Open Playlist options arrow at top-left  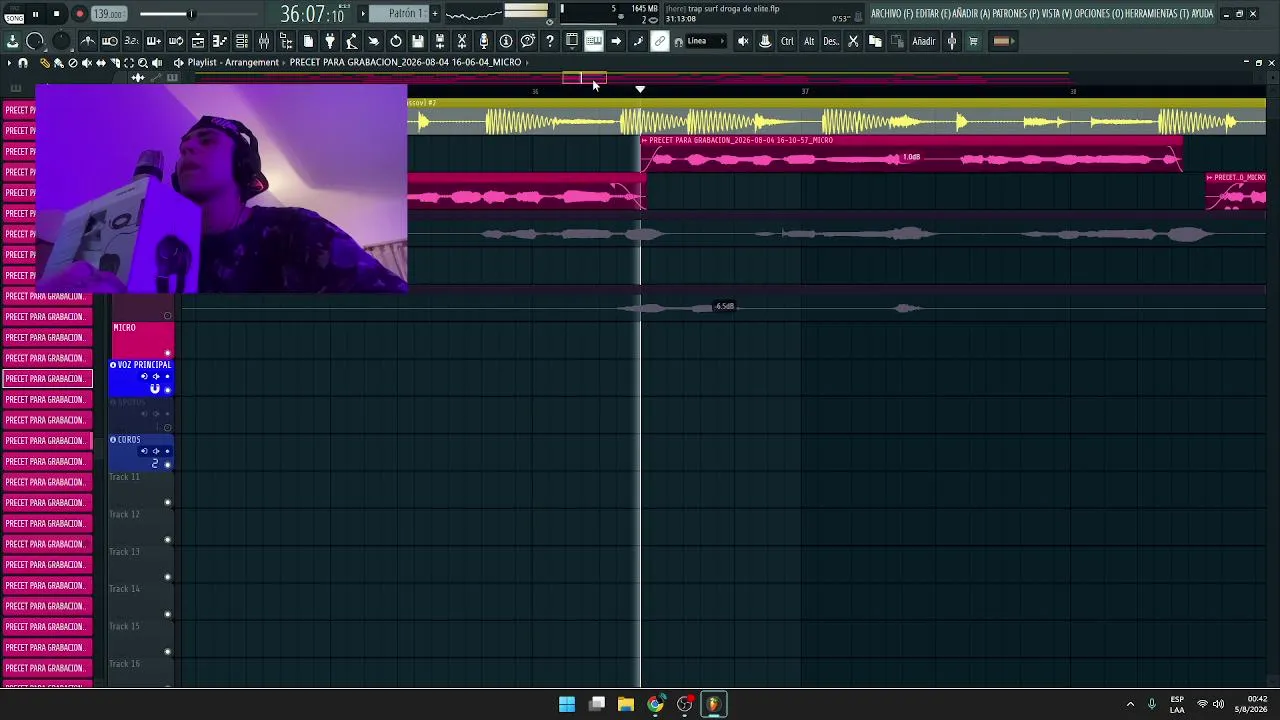click(9, 63)
